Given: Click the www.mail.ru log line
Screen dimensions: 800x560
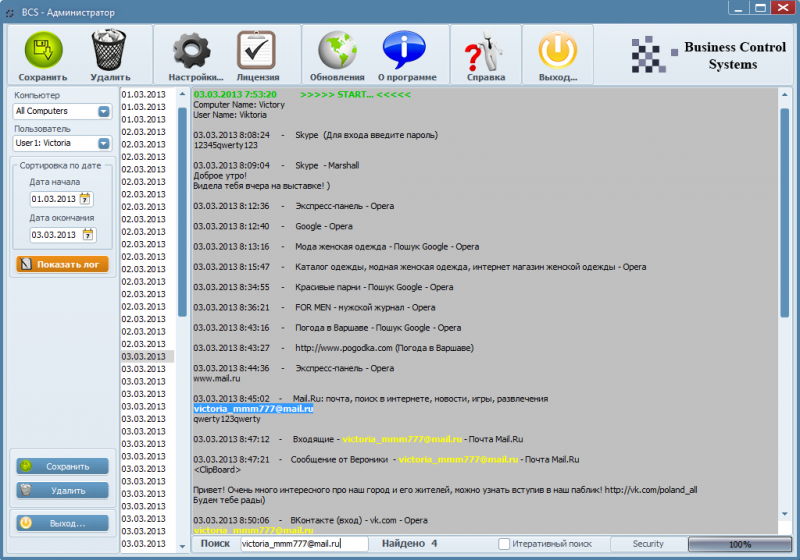Looking at the screenshot, I should (216, 378).
